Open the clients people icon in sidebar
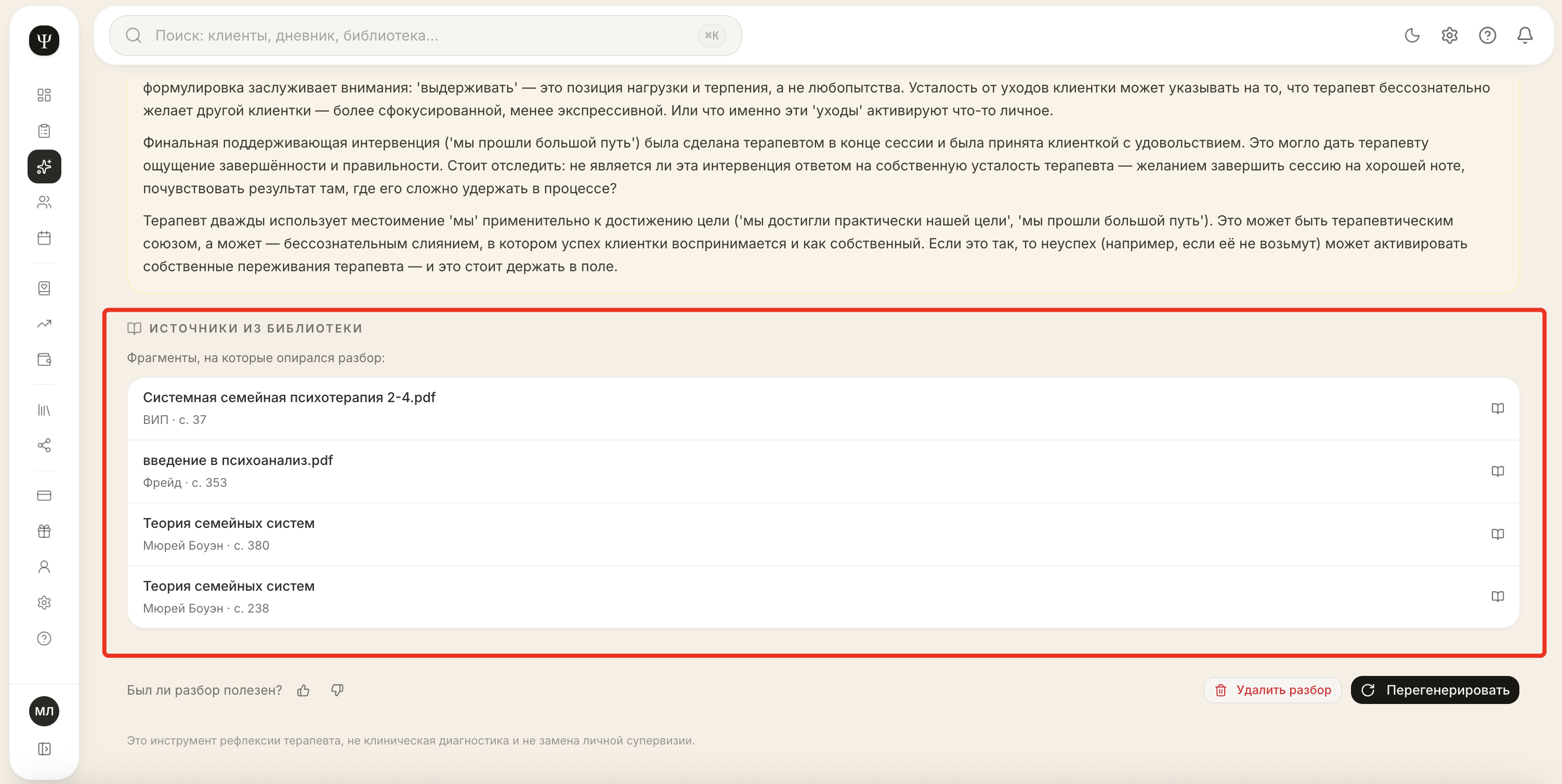1562x784 pixels. pyautogui.click(x=44, y=202)
